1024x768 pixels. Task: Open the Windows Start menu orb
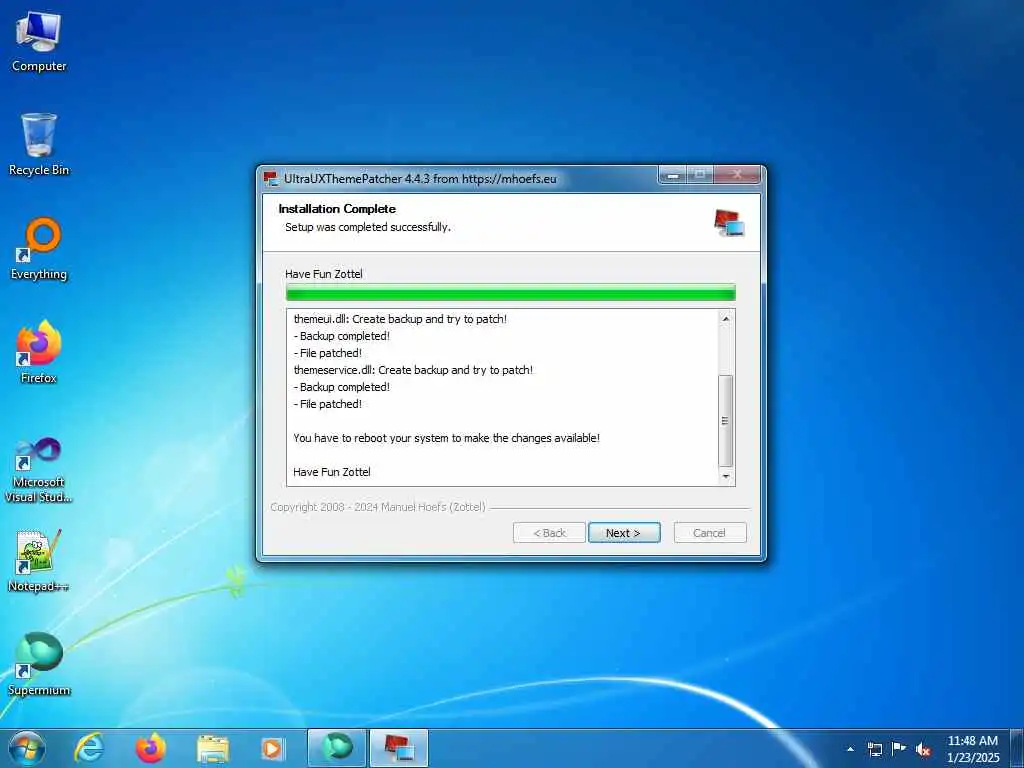coord(27,748)
